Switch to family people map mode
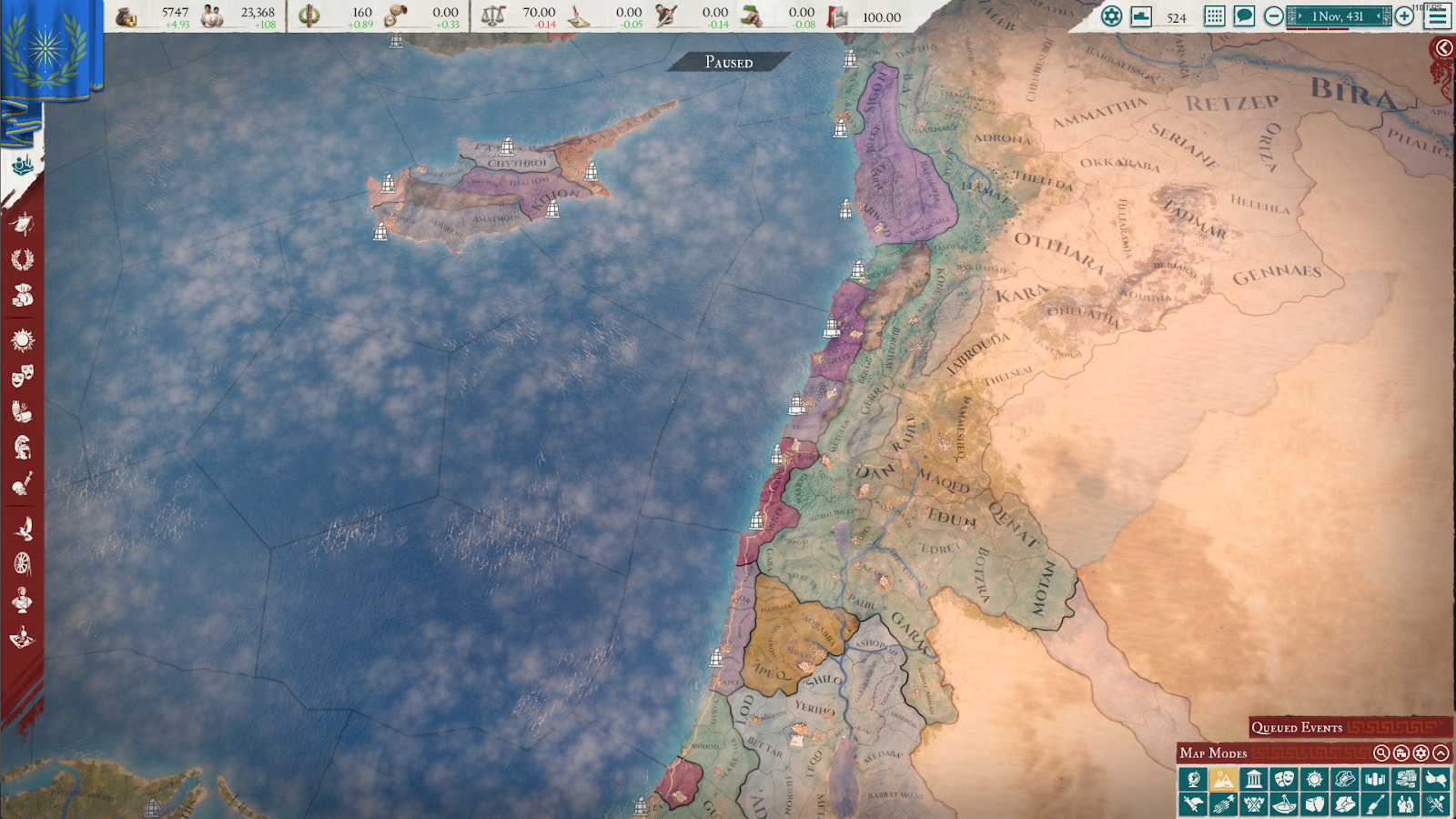 (1406, 804)
